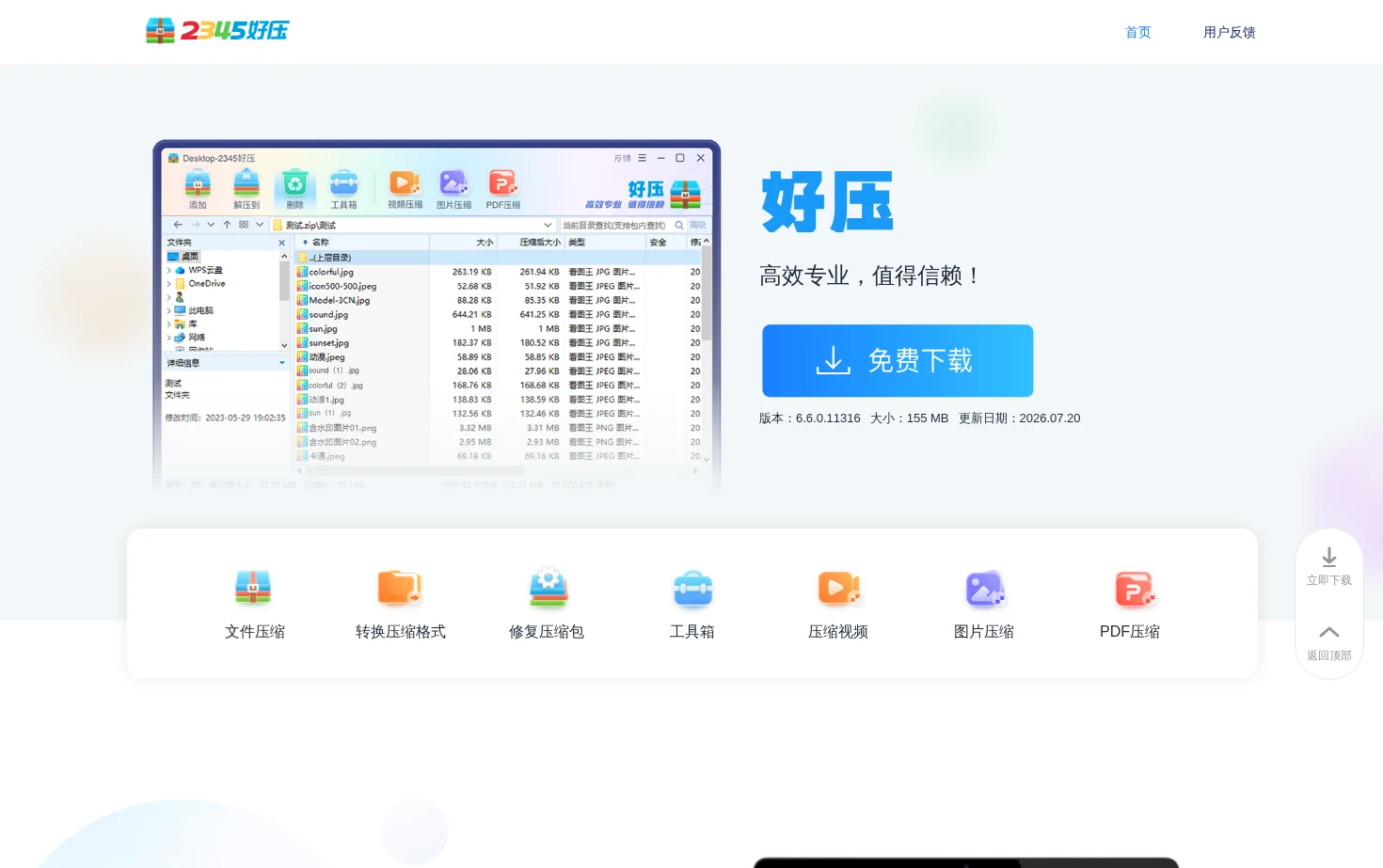Click the file list horizontal scrollbar
Image resolution: width=1383 pixels, height=868 pixels.
point(499,470)
